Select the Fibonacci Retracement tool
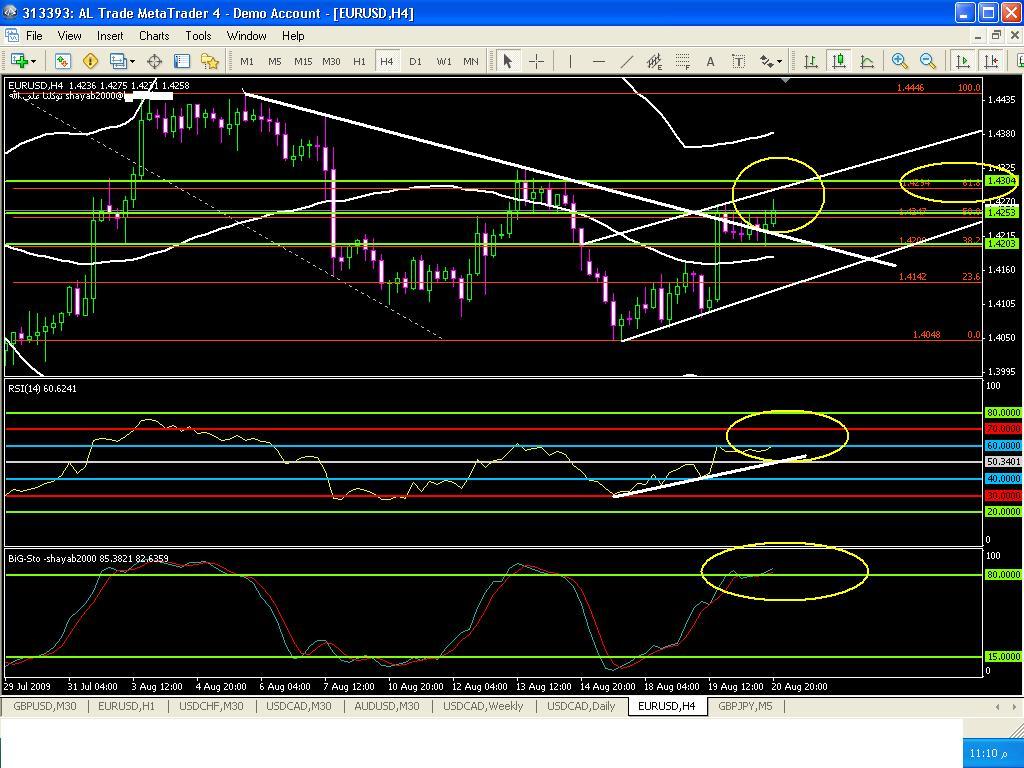The image size is (1024, 768). (683, 61)
